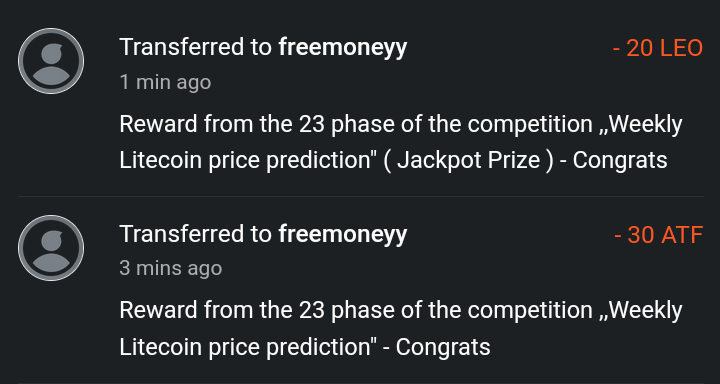Open the avatar beside the 30 ATF transfer
The image size is (720, 384).
[x=51, y=248]
